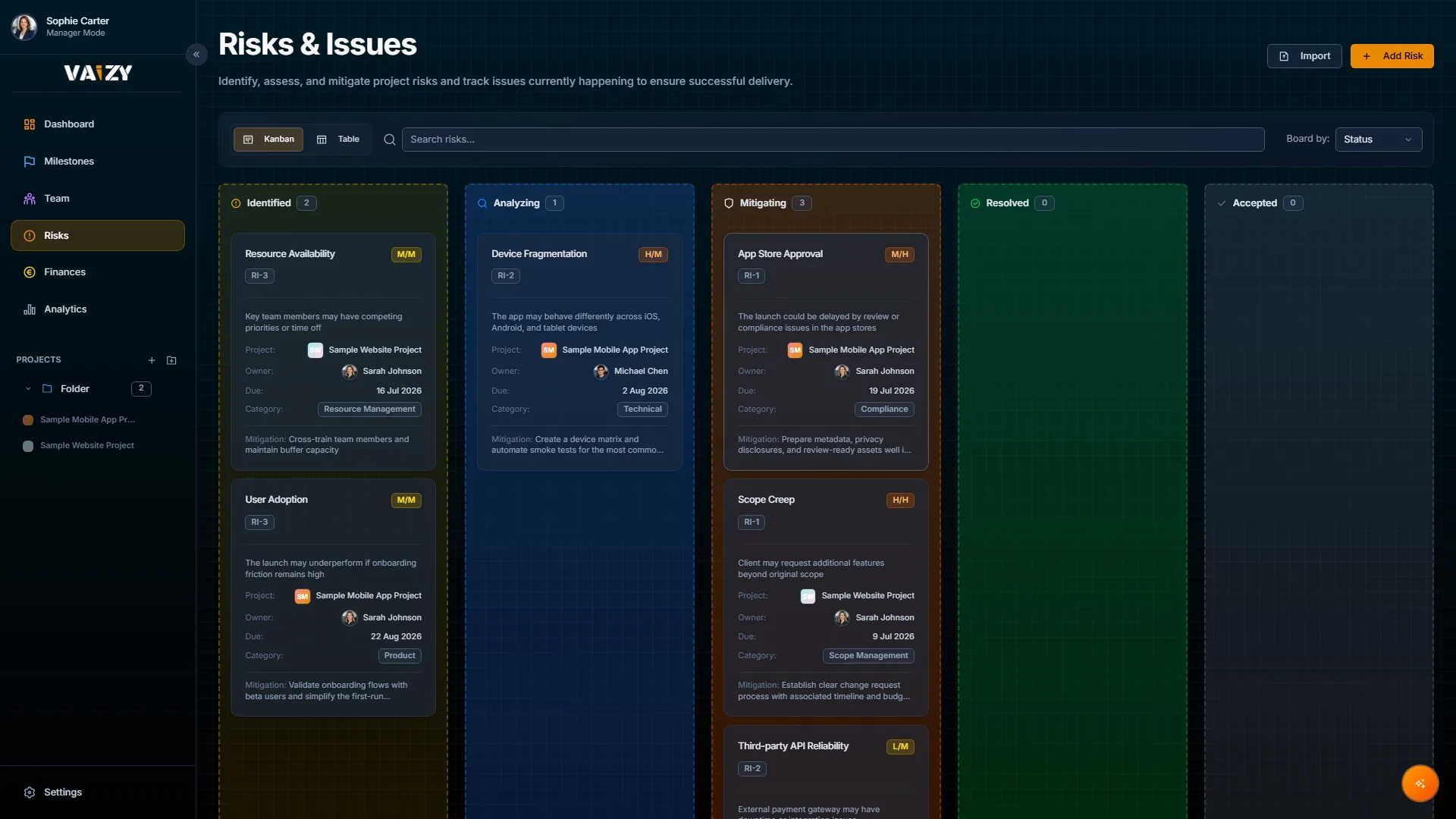The image size is (1456, 819).
Task: Click the Technical category tag
Action: click(x=642, y=409)
